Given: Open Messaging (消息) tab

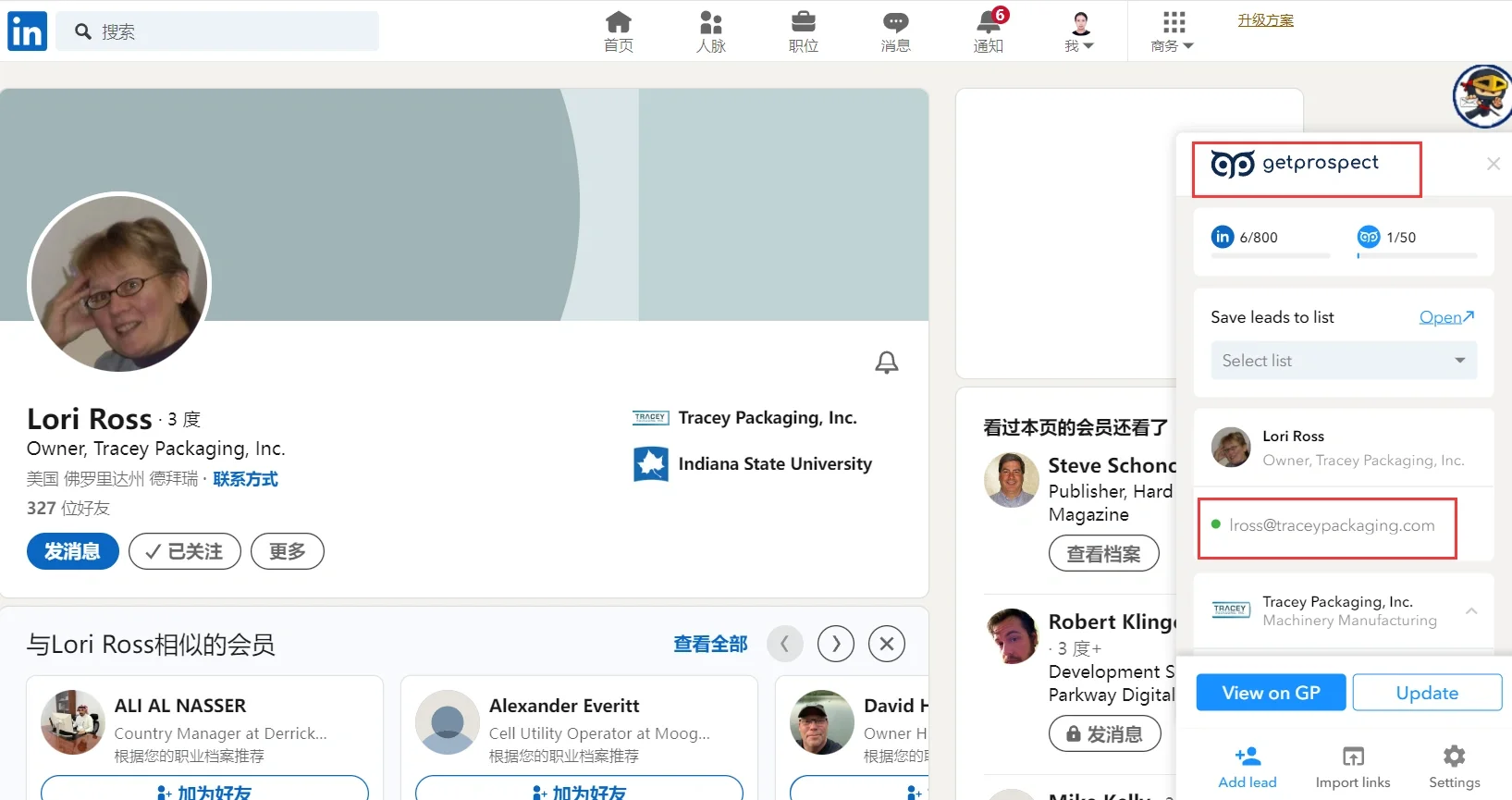Looking at the screenshot, I should [x=896, y=31].
